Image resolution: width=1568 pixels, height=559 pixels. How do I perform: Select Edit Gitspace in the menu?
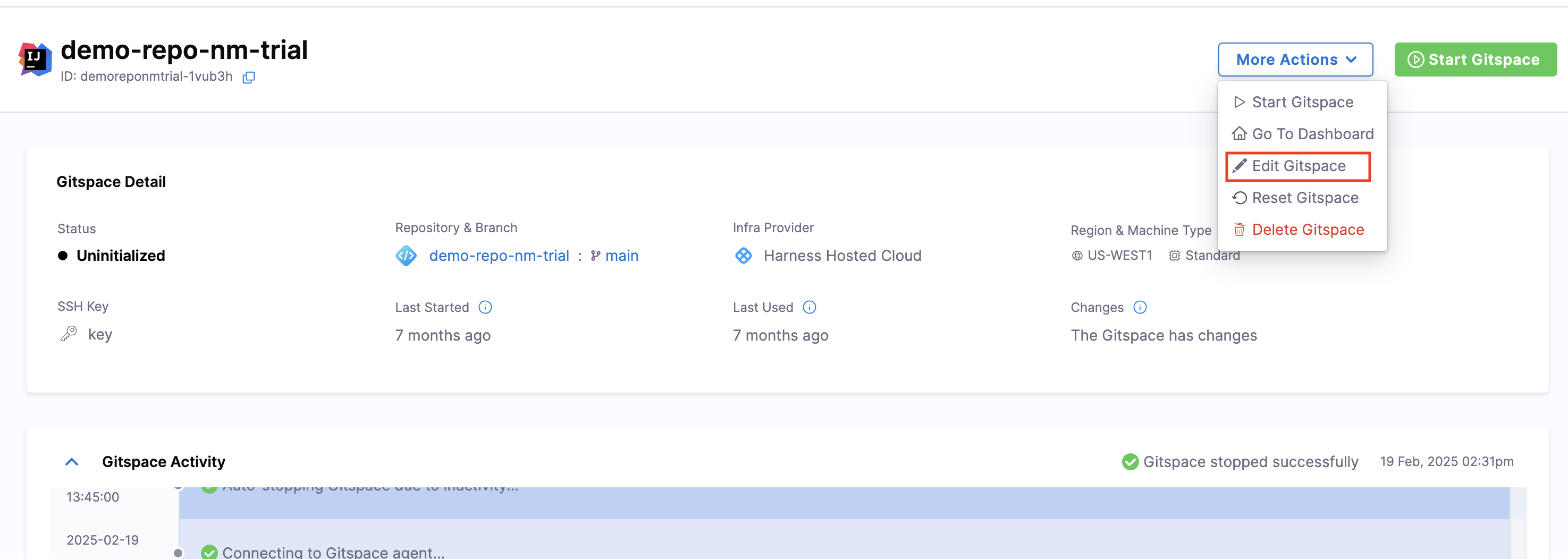click(x=1298, y=166)
